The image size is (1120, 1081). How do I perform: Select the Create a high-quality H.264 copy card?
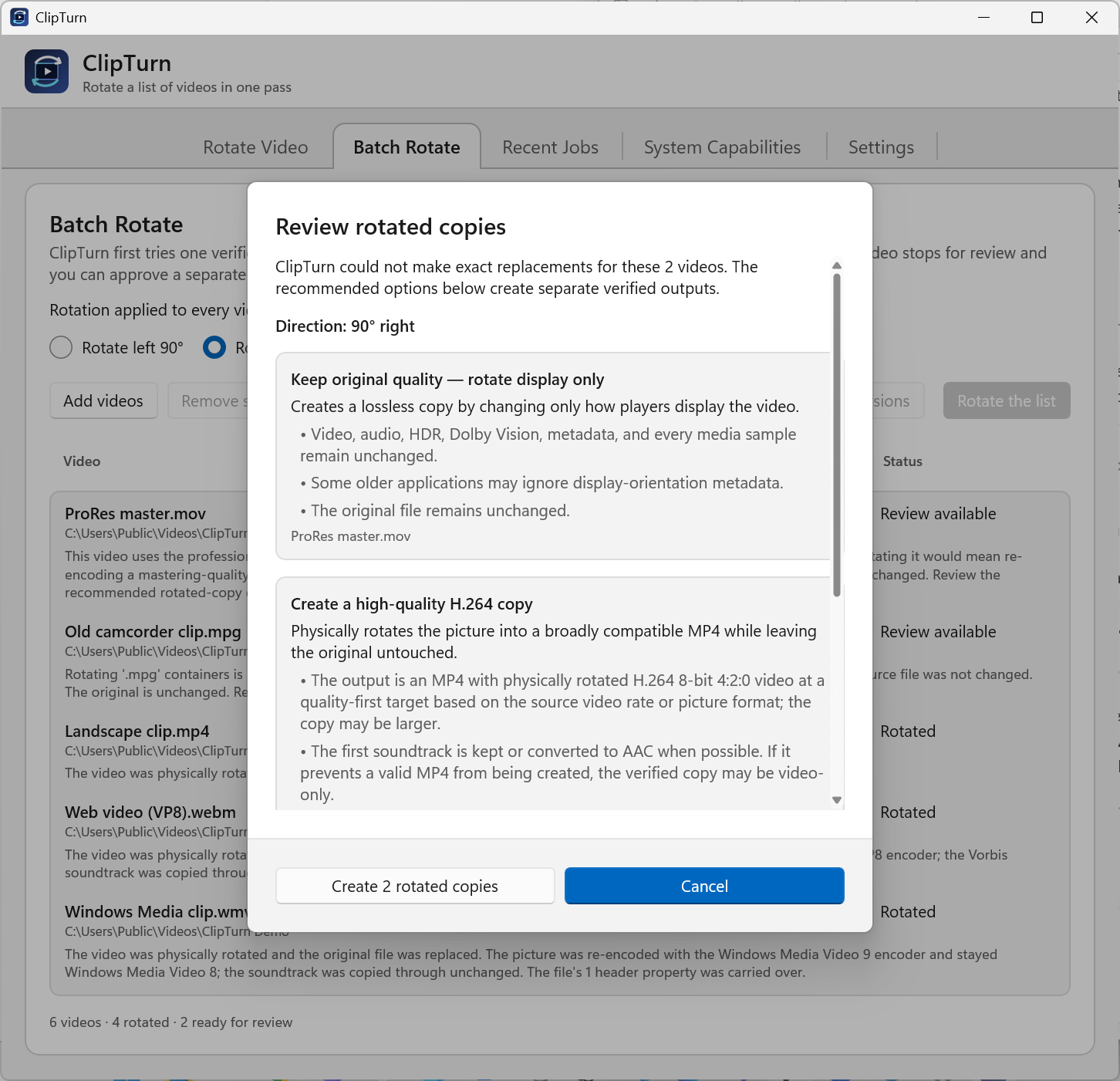click(553, 694)
